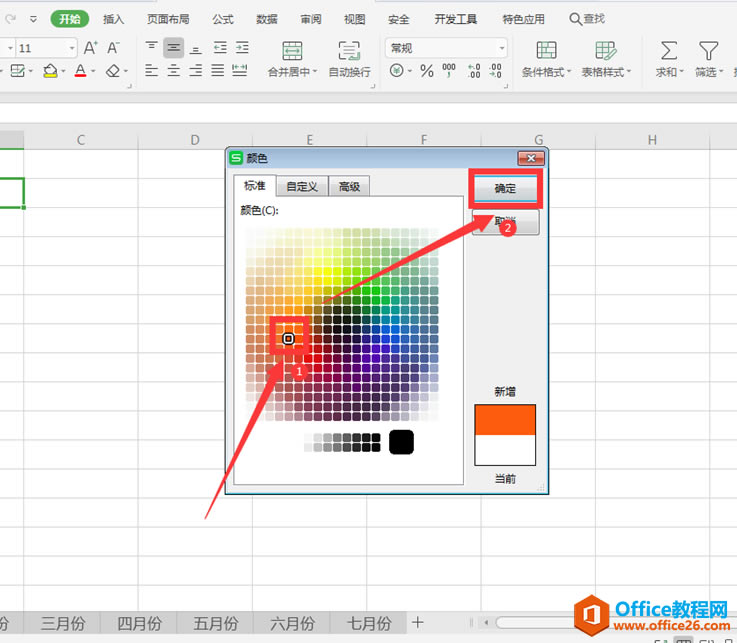Pick the selected orange color swatch
The height and width of the screenshot is (643, 737).
click(x=289, y=338)
